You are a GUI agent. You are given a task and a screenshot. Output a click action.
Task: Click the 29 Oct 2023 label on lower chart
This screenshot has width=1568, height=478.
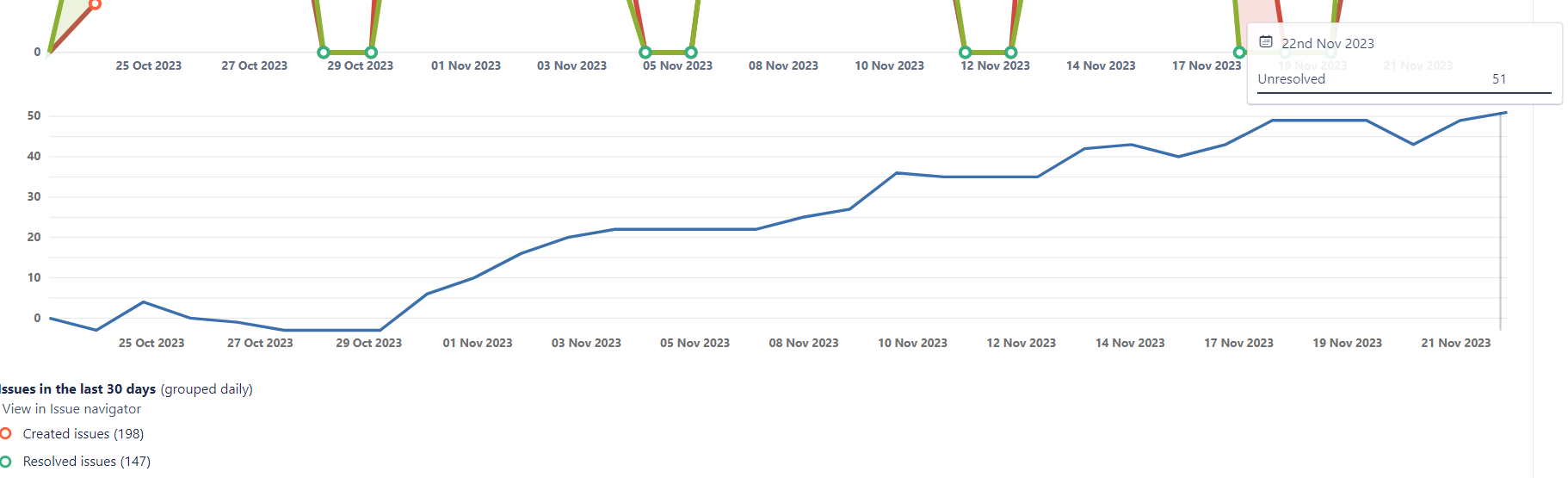(369, 343)
